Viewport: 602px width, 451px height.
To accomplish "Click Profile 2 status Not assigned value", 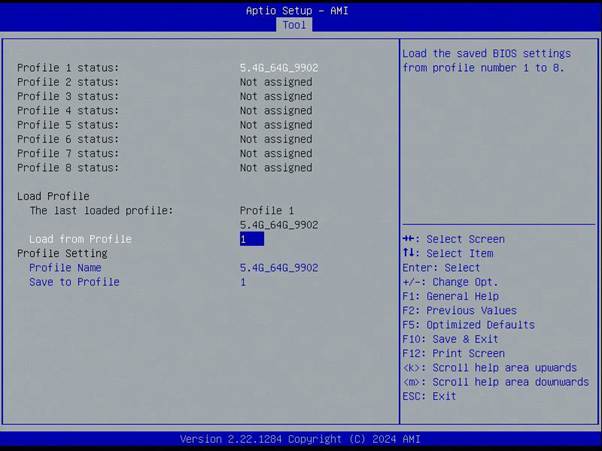I will pyautogui.click(x=276, y=82).
